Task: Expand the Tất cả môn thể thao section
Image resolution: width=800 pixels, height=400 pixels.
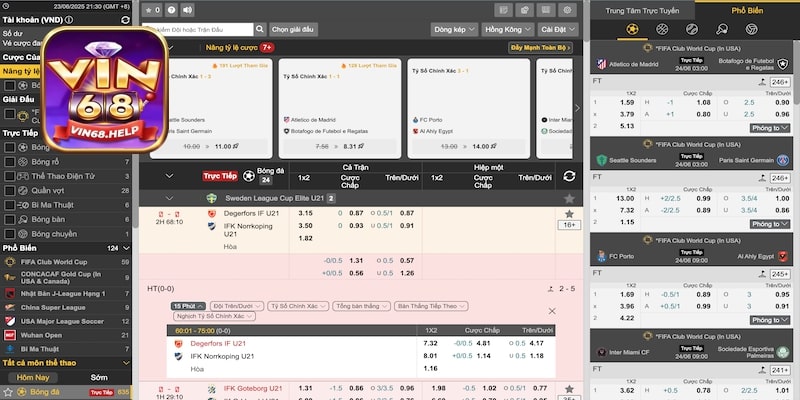Action: point(126,363)
